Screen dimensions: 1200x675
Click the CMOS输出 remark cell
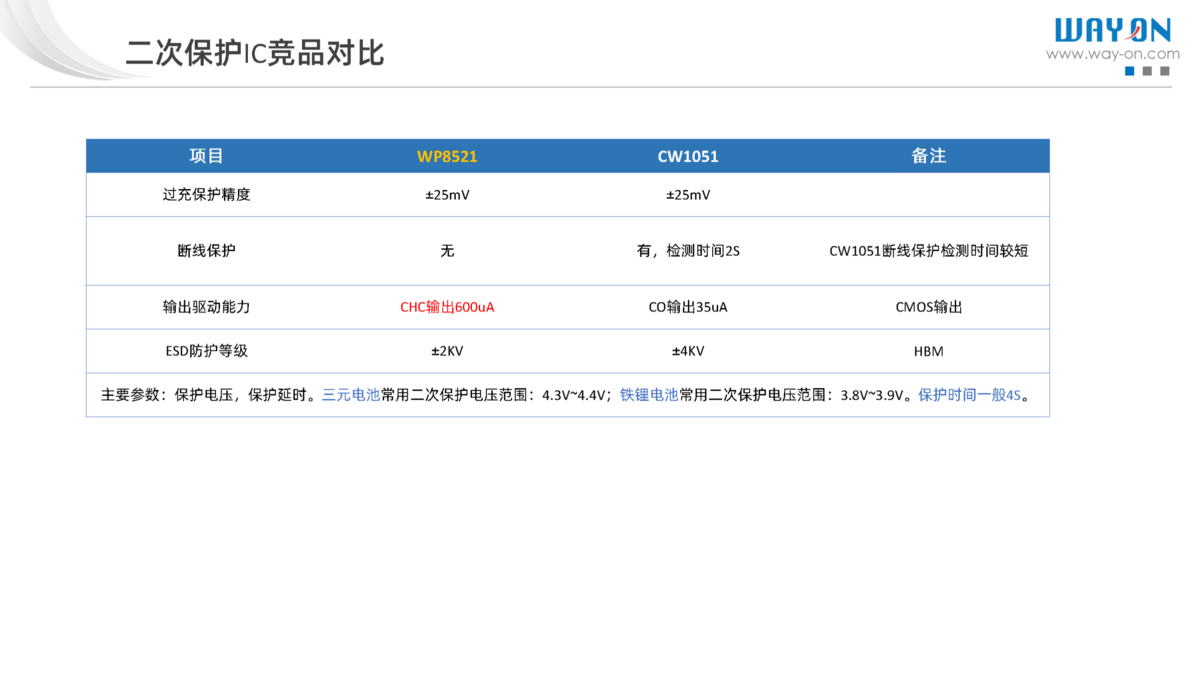pos(928,307)
